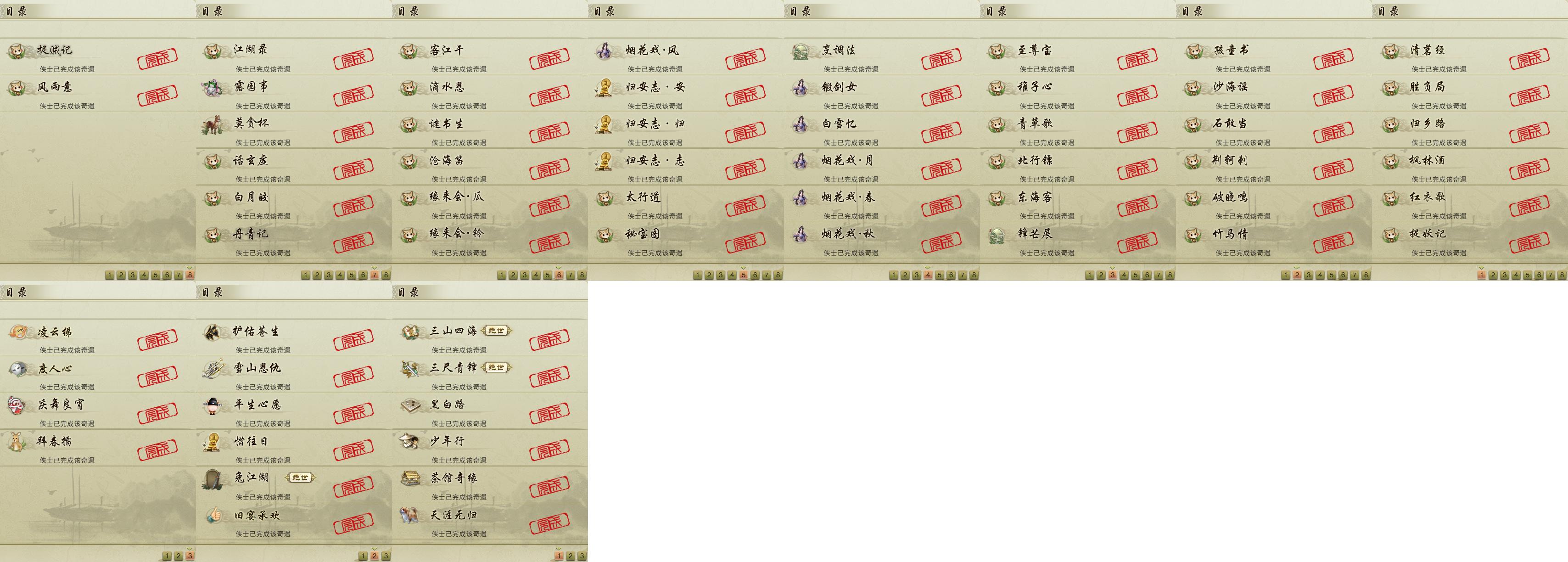Image resolution: width=1568 pixels, height=562 pixels.
Task: Open page 7 in the 风雨意 panel
Action: (179, 275)
